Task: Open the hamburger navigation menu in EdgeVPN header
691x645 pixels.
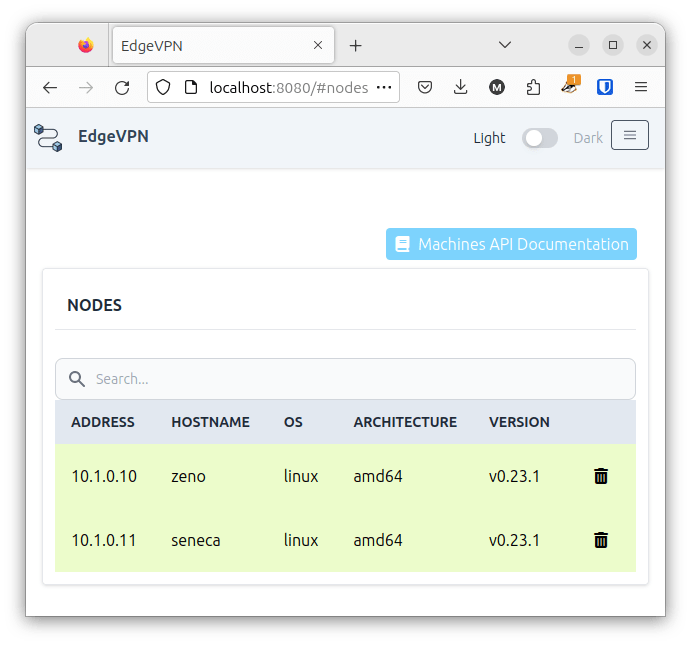Action: tap(630, 135)
